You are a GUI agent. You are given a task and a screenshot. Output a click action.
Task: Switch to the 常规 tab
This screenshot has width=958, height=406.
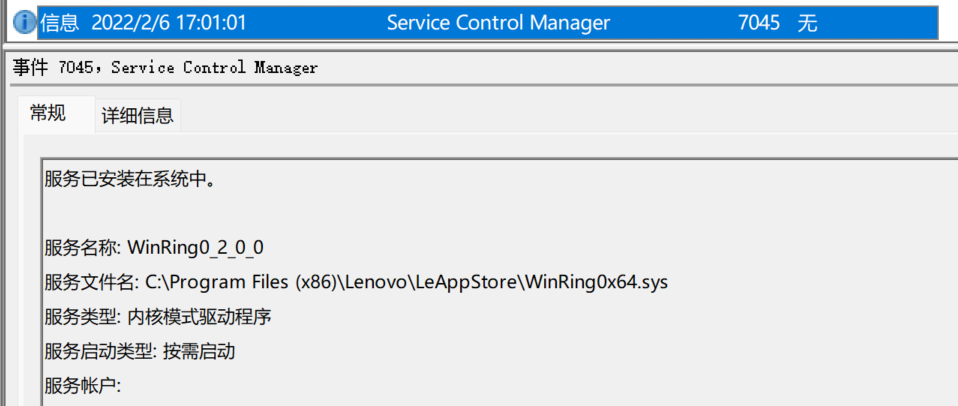(48, 114)
